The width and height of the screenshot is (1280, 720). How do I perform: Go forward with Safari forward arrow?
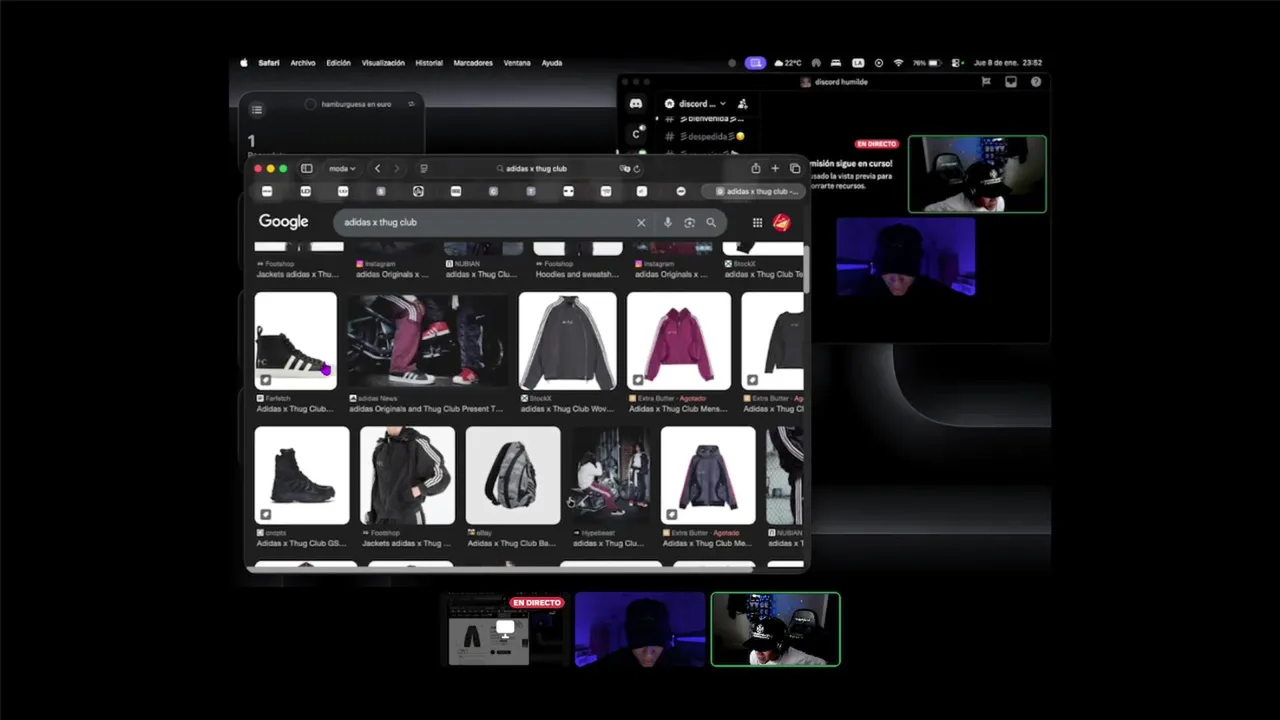pyautogui.click(x=396, y=169)
